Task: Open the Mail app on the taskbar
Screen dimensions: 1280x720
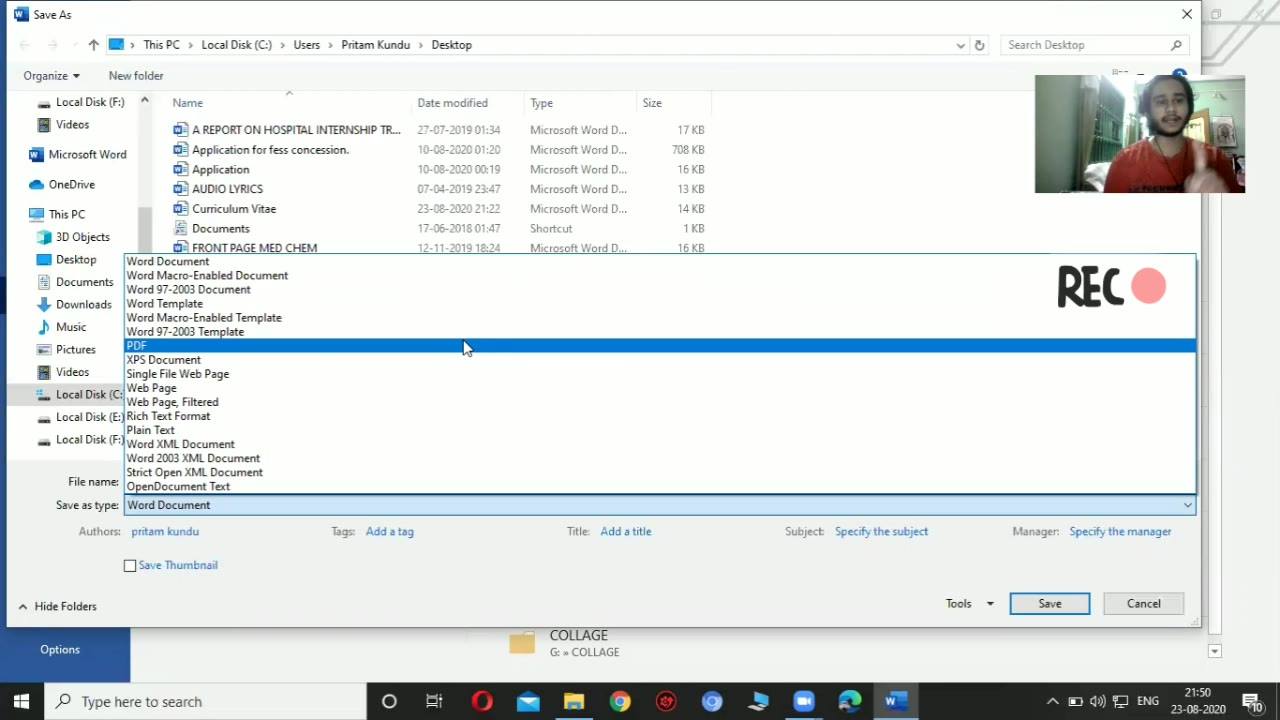Action: (528, 701)
